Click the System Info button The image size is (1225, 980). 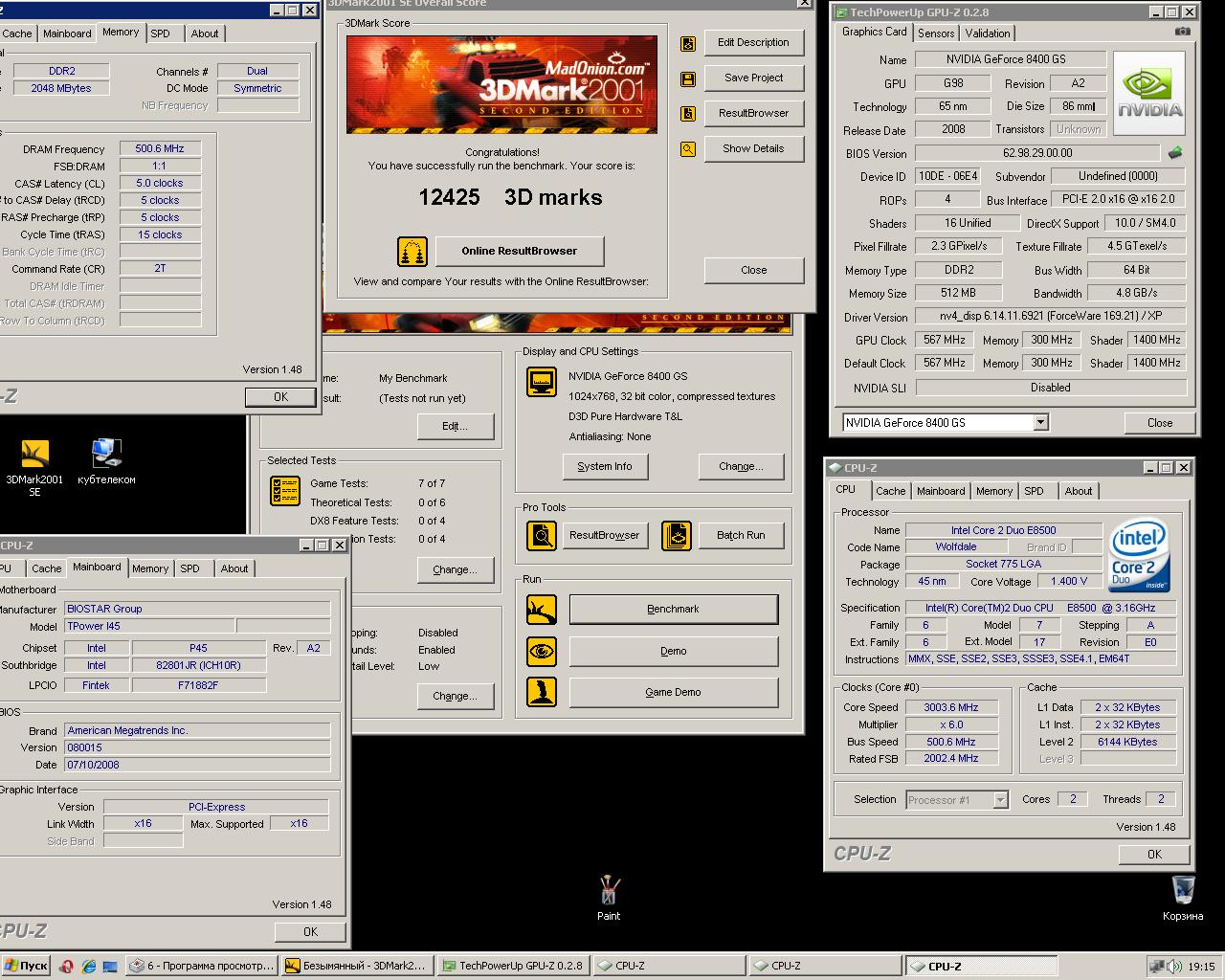(x=605, y=467)
